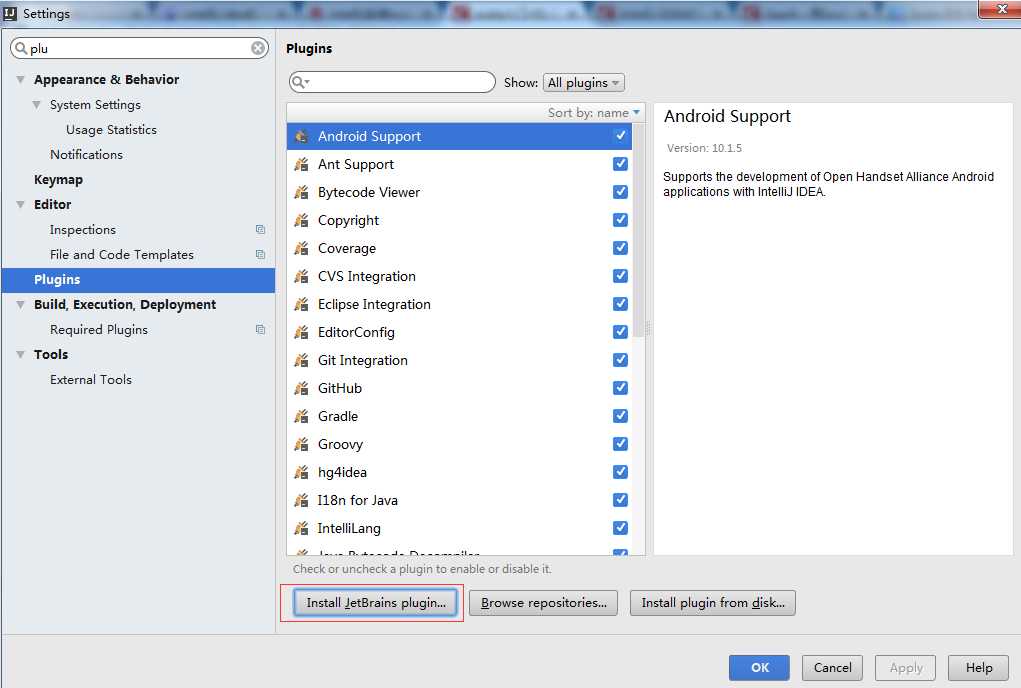Click the CVS Integration plugin icon
The image size is (1021, 688).
pos(301,276)
